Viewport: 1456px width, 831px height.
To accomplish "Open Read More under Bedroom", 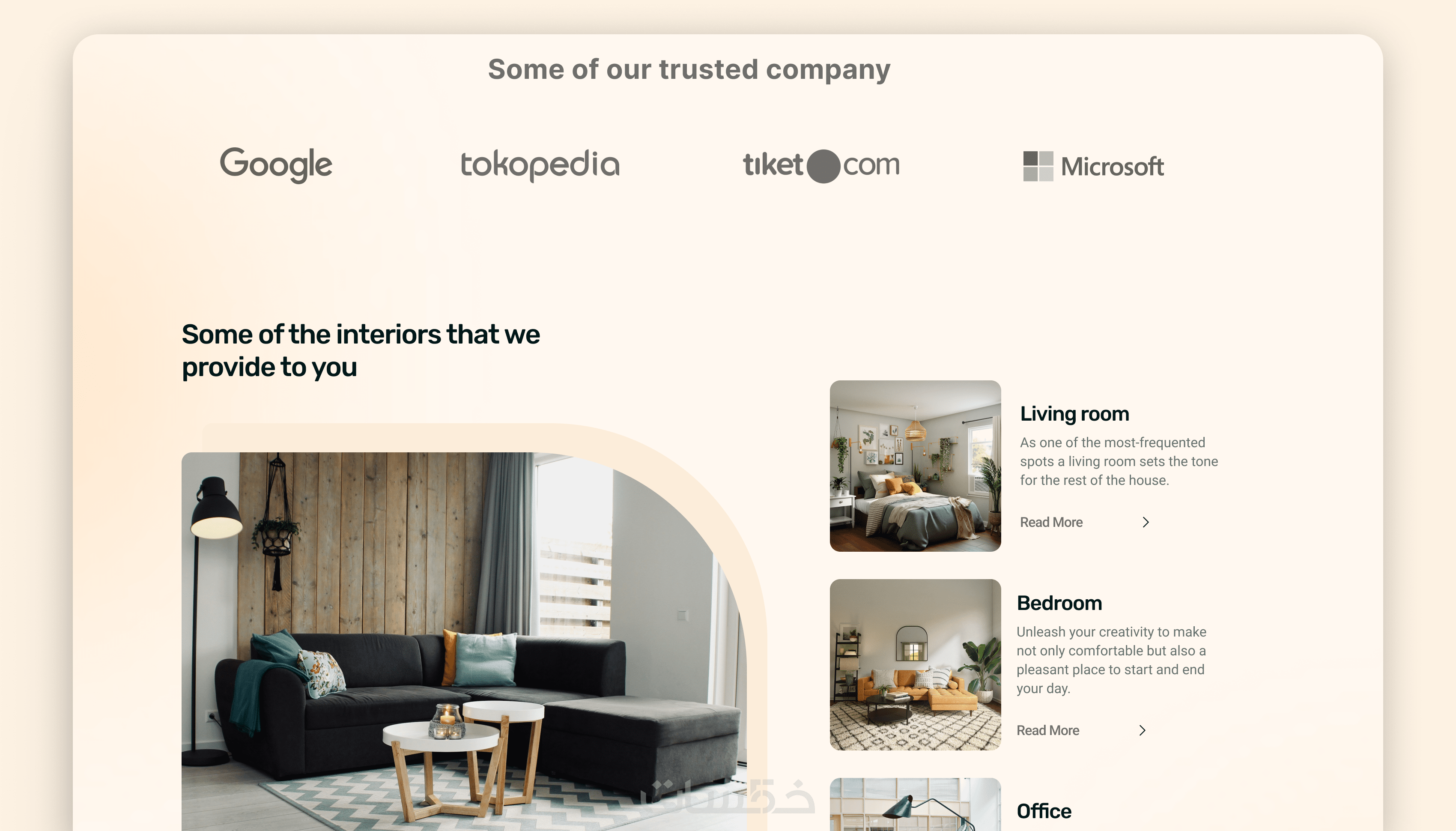I will pos(1047,730).
